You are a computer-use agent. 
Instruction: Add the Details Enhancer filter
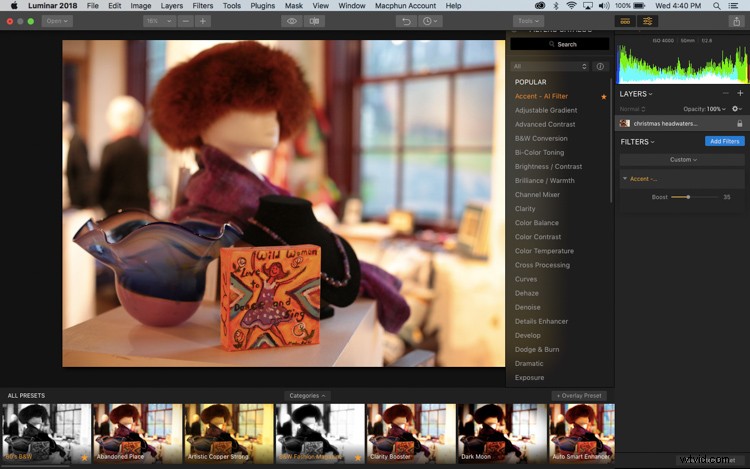point(541,321)
